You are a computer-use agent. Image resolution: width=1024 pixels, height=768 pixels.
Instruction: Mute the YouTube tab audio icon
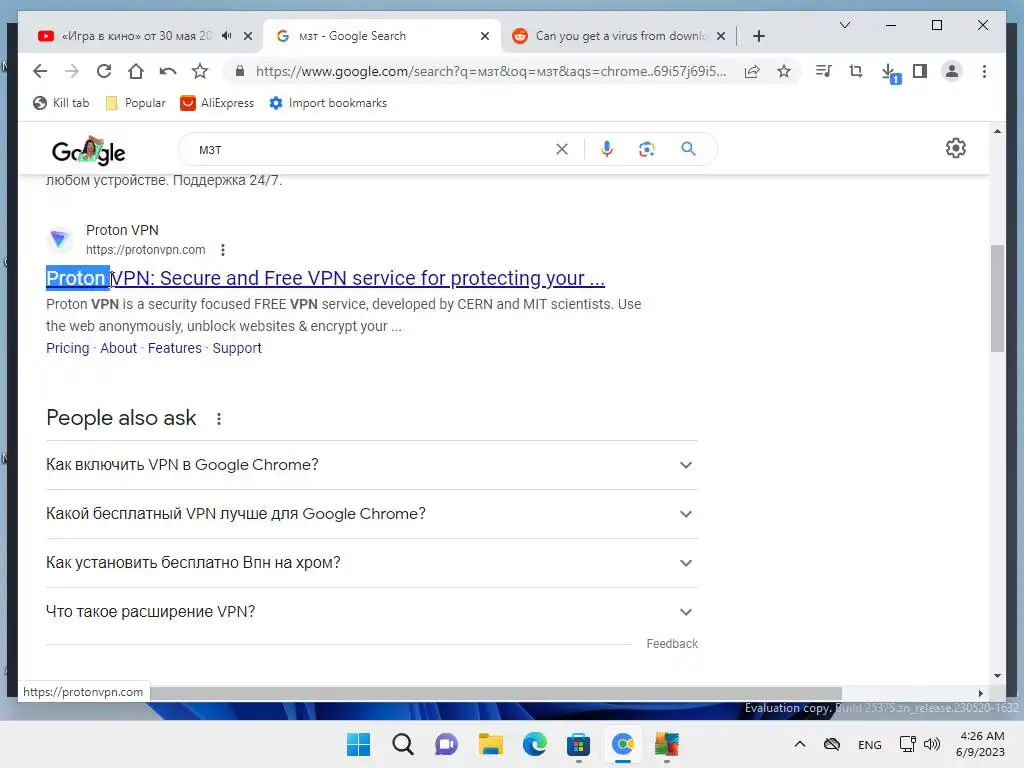227,36
